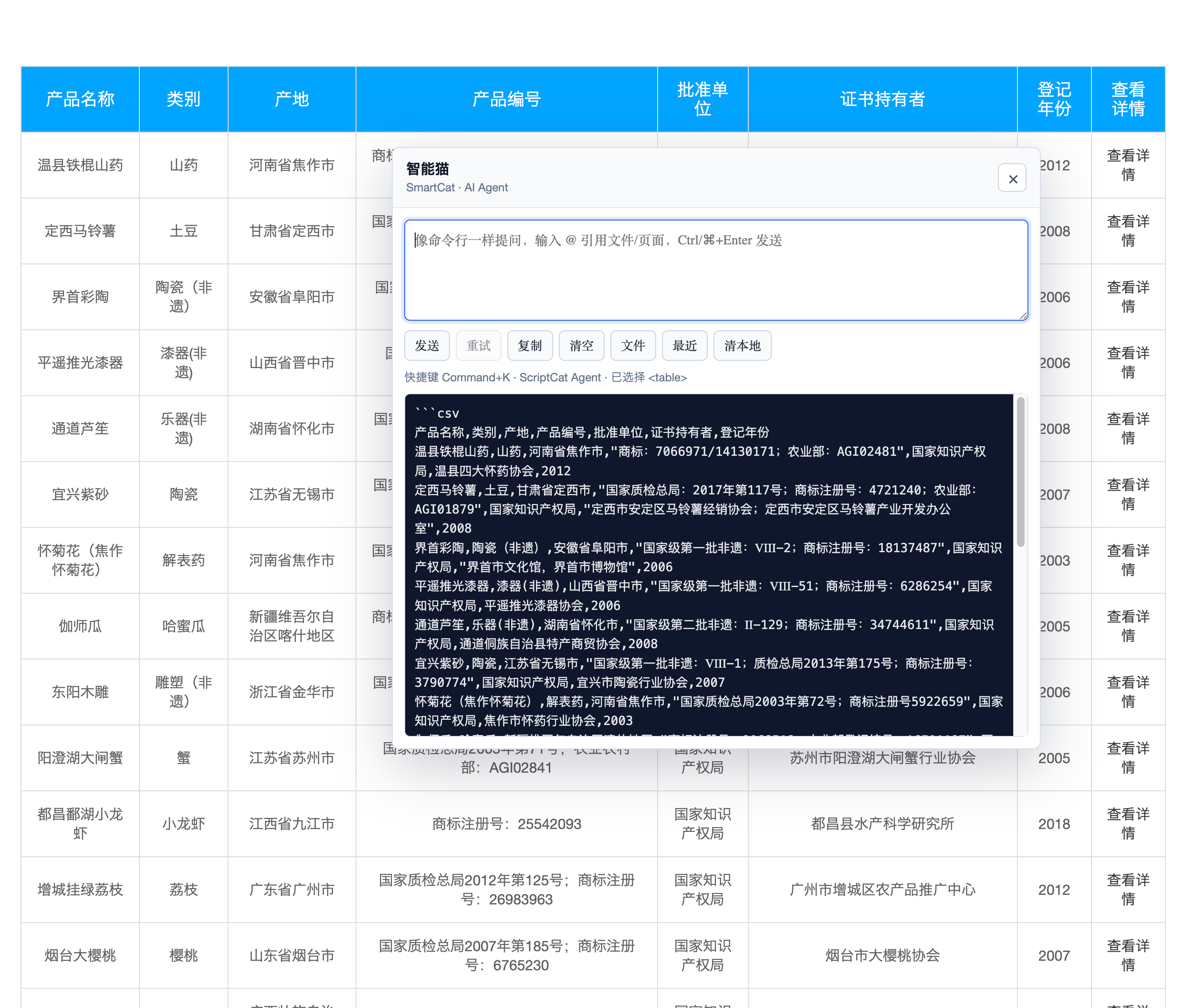
Task: Select the 温县铁棍山药 product name cell
Action: pyautogui.click(x=80, y=165)
